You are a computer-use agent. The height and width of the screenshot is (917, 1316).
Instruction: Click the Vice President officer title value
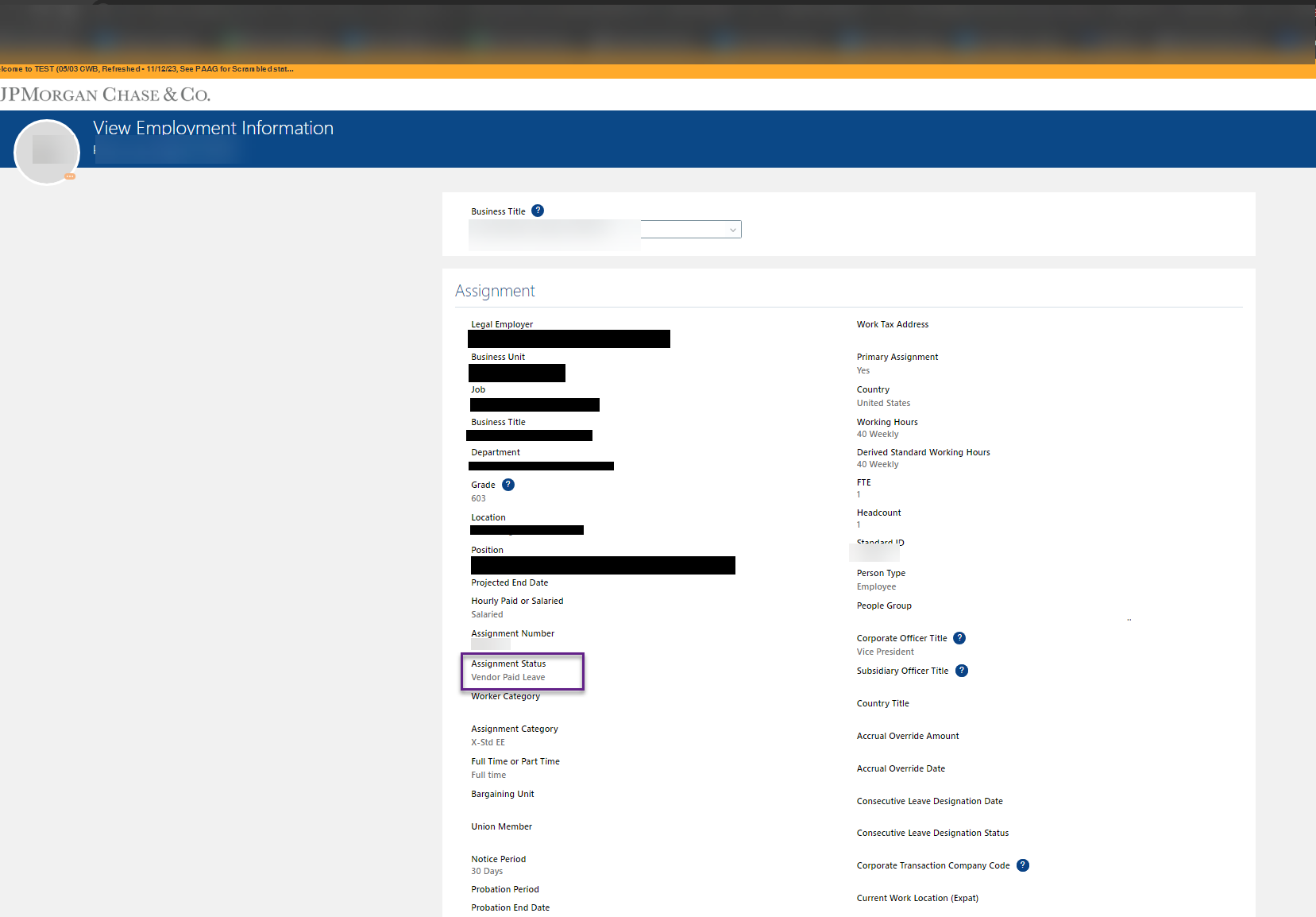tap(885, 652)
